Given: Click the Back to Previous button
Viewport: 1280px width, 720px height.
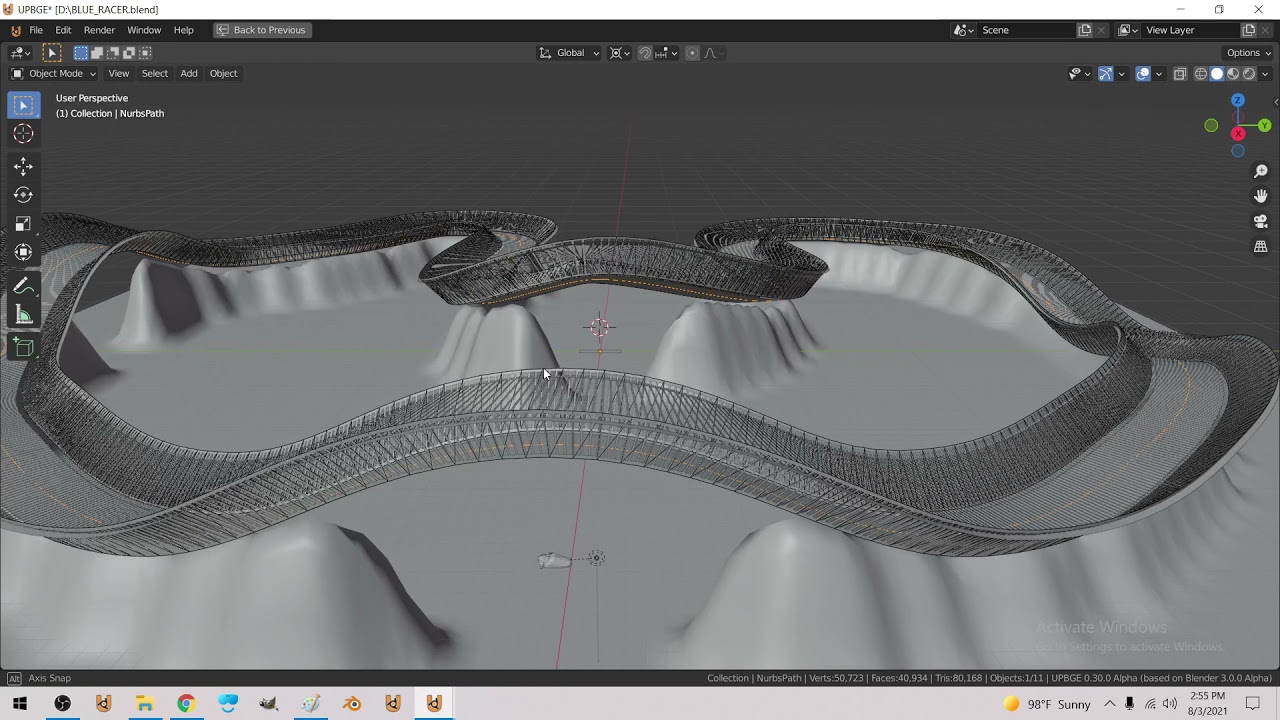Looking at the screenshot, I should point(262,30).
